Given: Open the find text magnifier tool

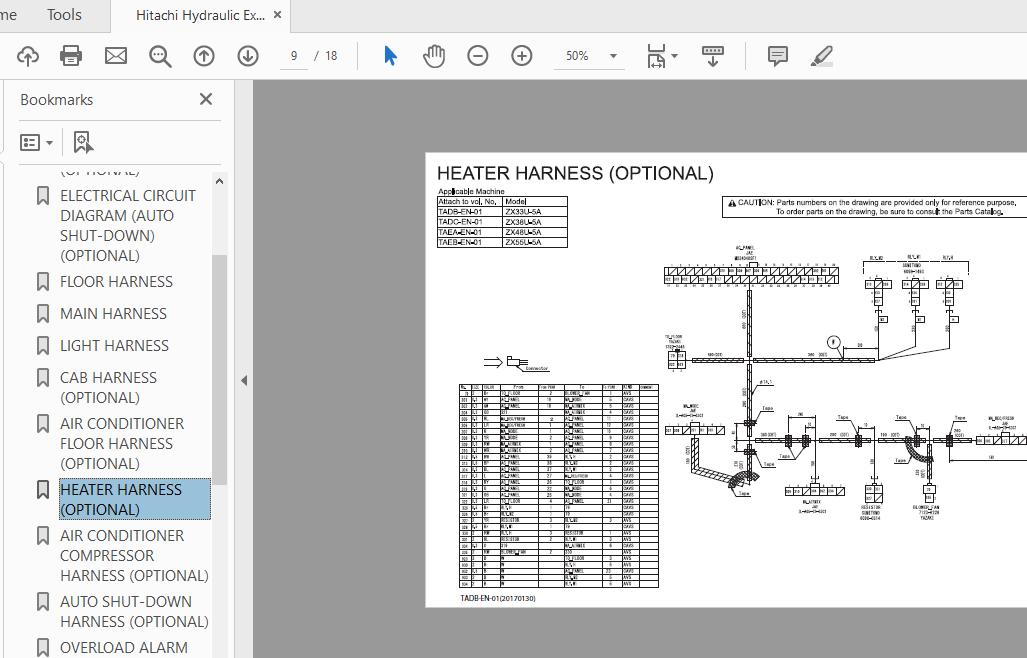Looking at the screenshot, I should point(160,56).
